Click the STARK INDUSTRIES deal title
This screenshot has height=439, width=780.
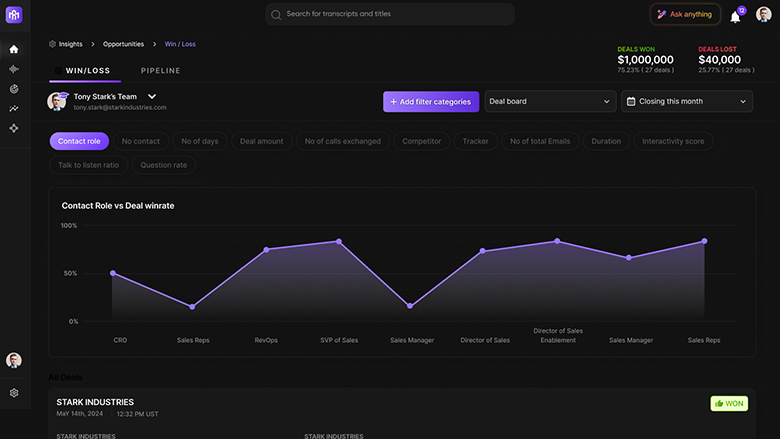[95, 402]
